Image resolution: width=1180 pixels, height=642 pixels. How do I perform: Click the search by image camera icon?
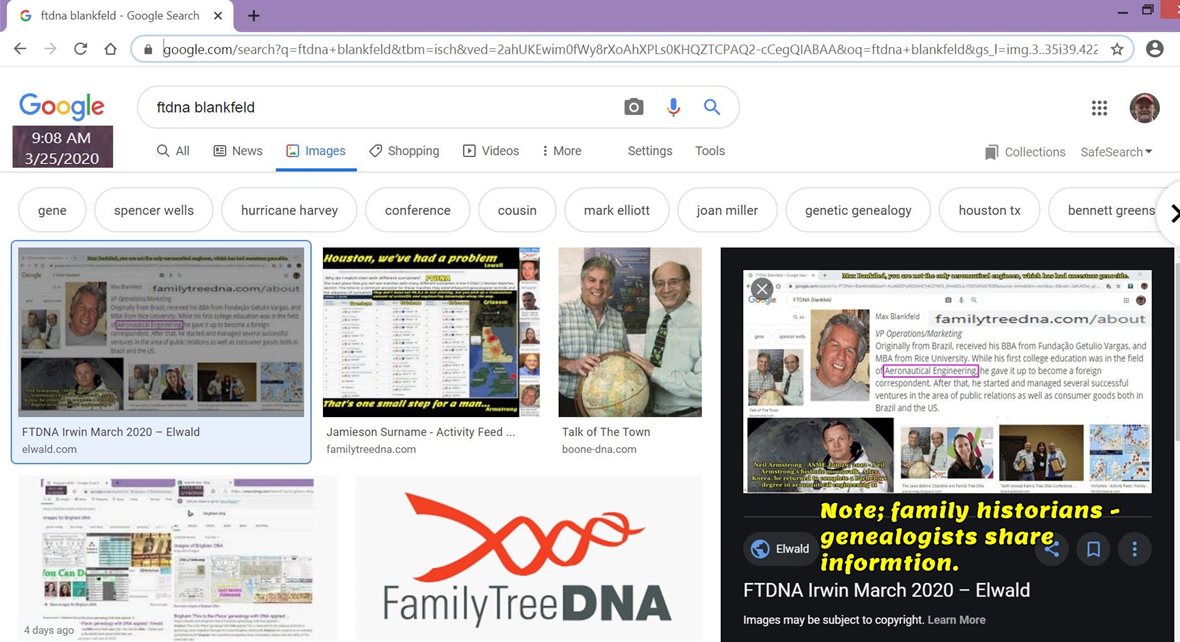pyautogui.click(x=633, y=107)
